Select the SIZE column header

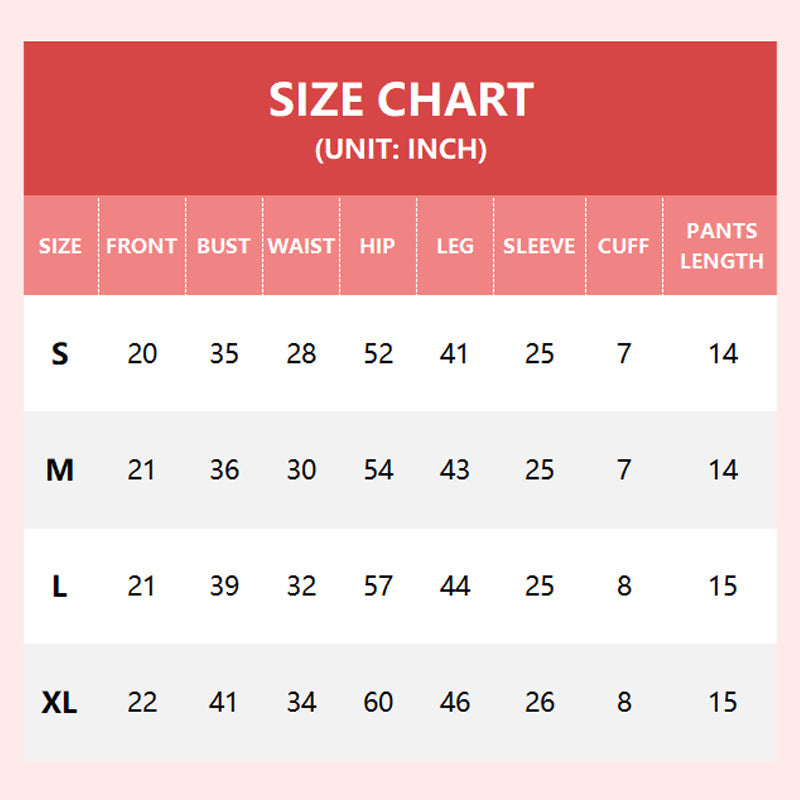pos(60,246)
